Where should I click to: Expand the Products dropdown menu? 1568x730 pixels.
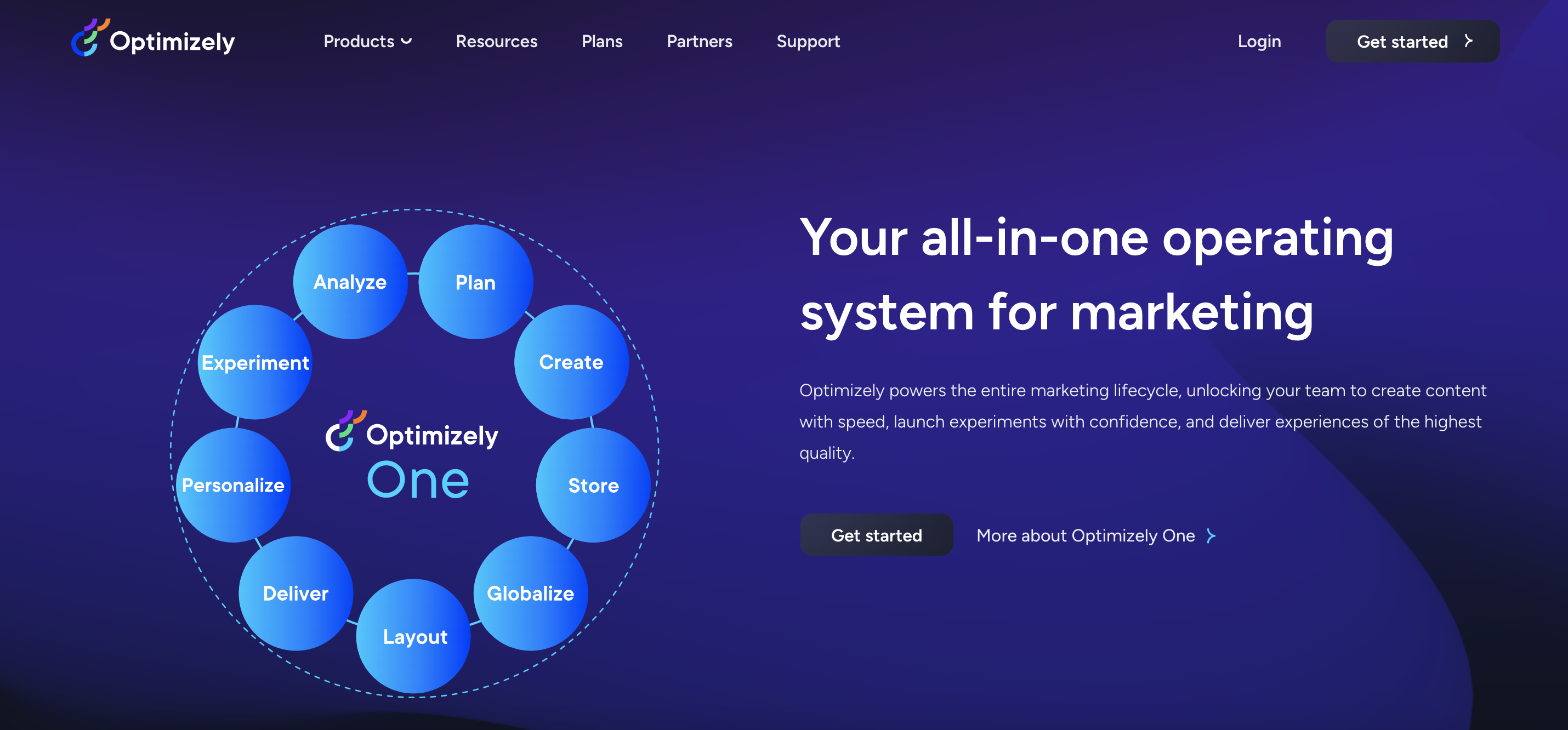[367, 41]
